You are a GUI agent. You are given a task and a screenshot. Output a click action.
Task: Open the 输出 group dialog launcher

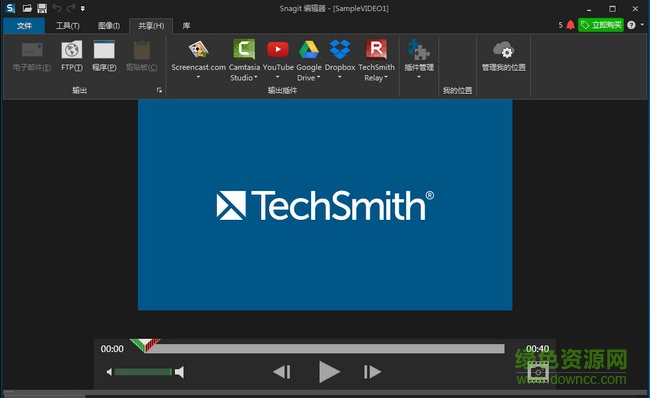coord(159,90)
